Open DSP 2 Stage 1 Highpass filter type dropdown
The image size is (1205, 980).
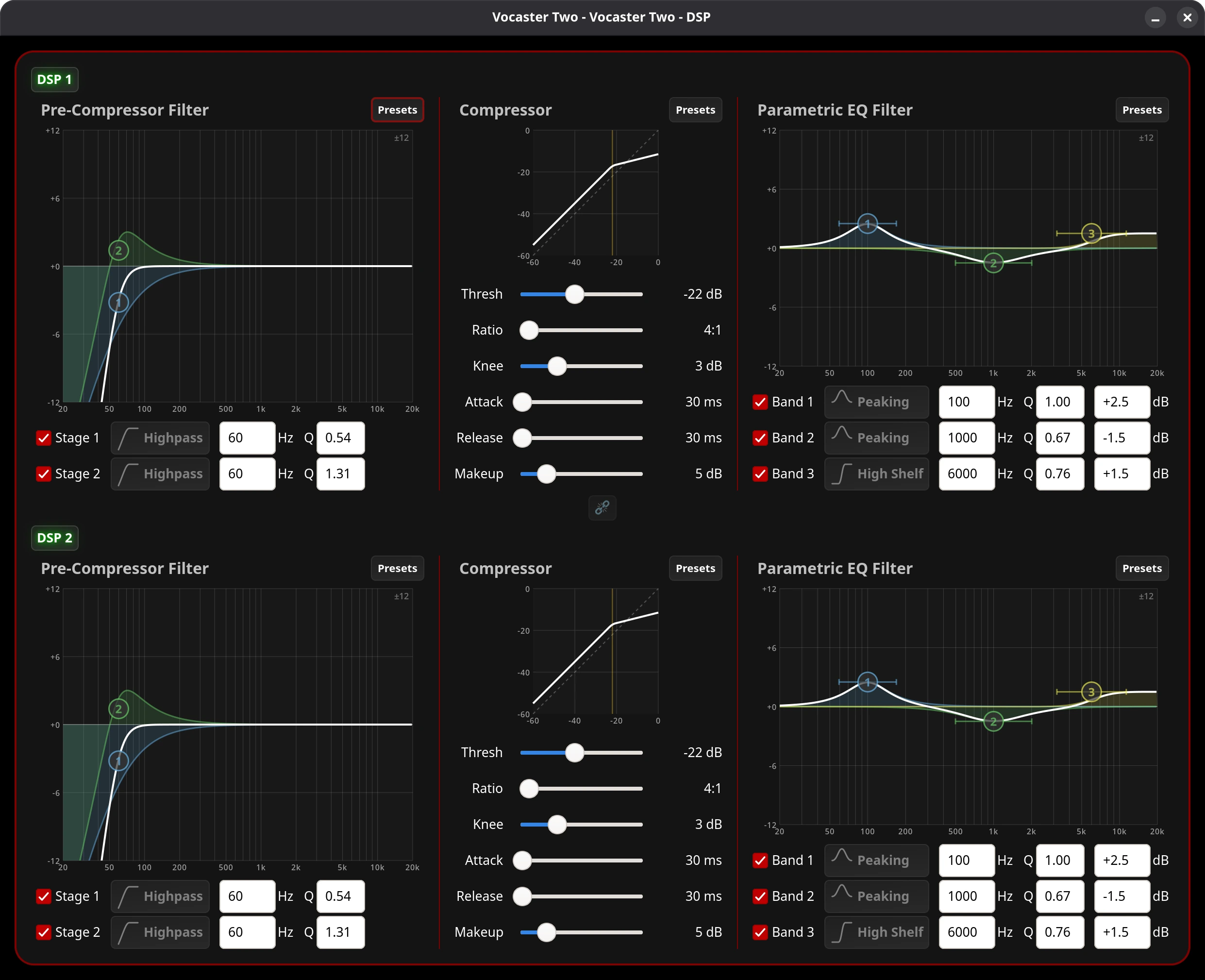coord(160,896)
